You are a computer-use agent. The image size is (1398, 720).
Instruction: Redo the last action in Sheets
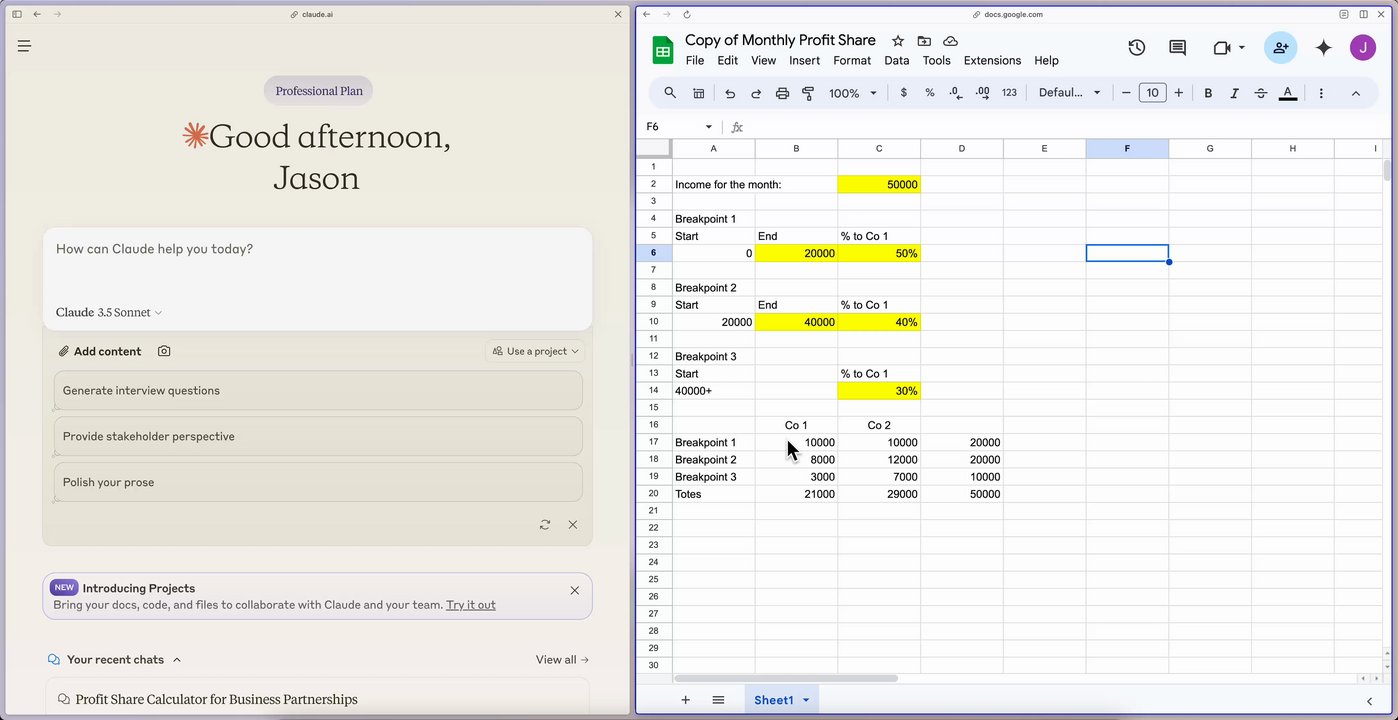click(x=756, y=93)
